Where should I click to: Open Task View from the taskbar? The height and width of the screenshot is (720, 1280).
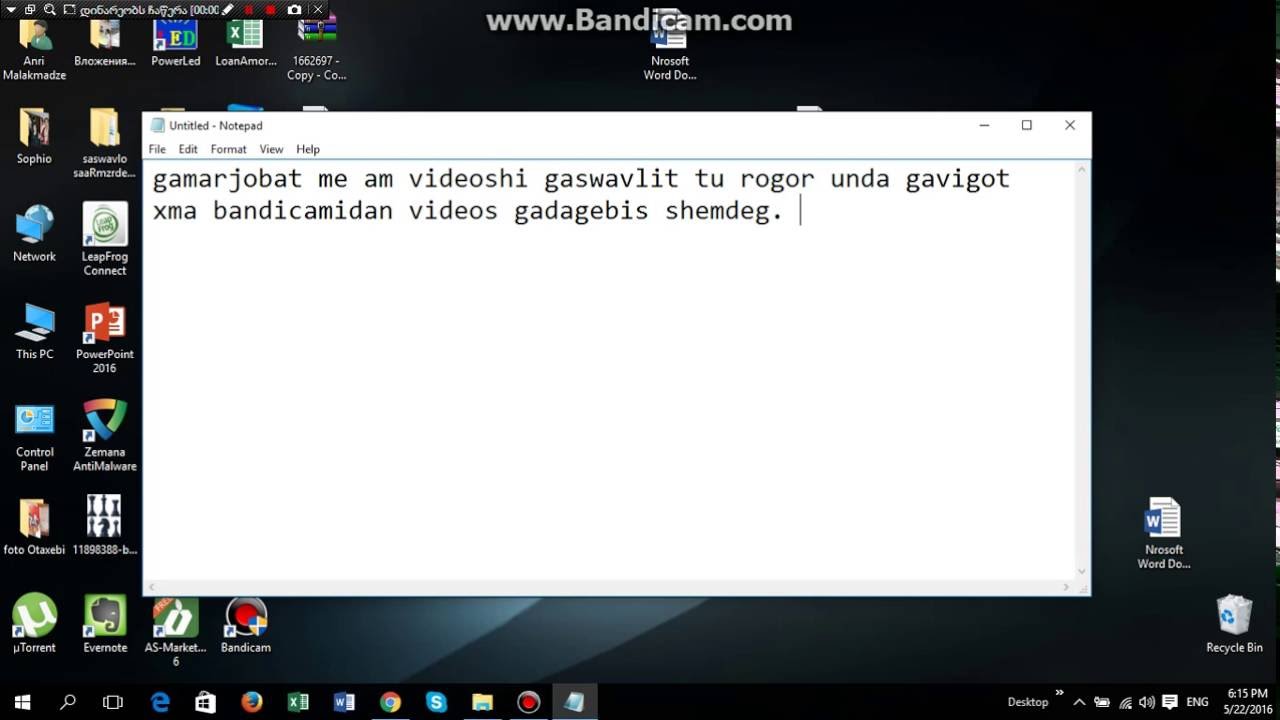[x=113, y=702]
